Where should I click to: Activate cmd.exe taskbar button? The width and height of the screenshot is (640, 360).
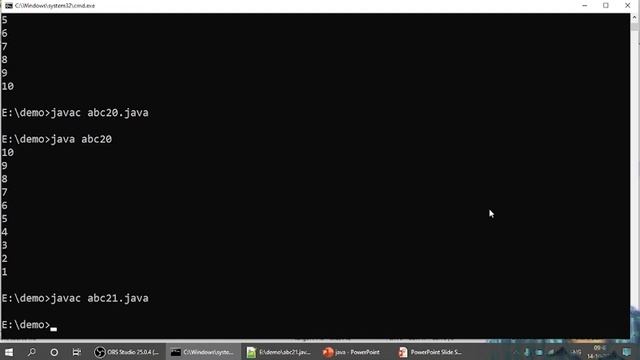203,352
